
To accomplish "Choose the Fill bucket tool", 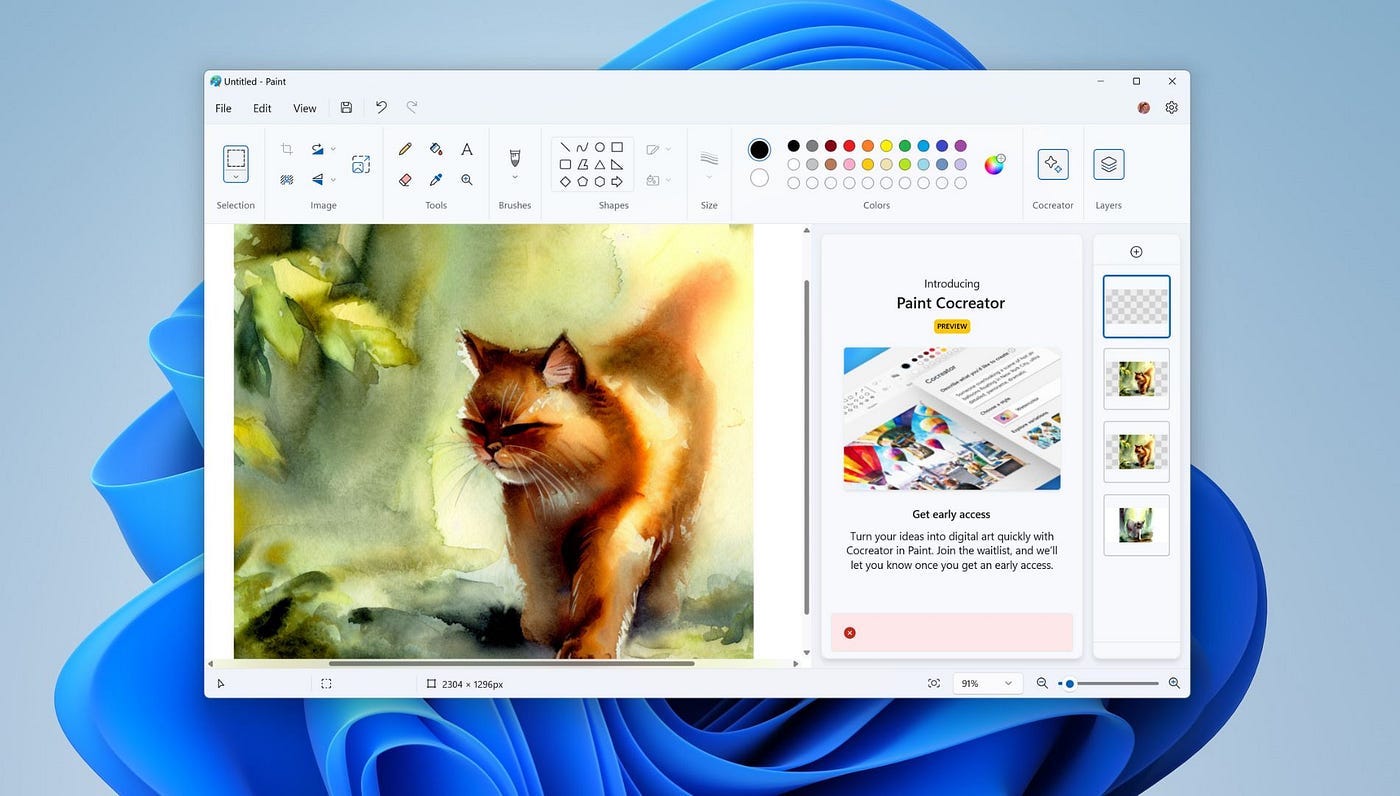I will (436, 149).
